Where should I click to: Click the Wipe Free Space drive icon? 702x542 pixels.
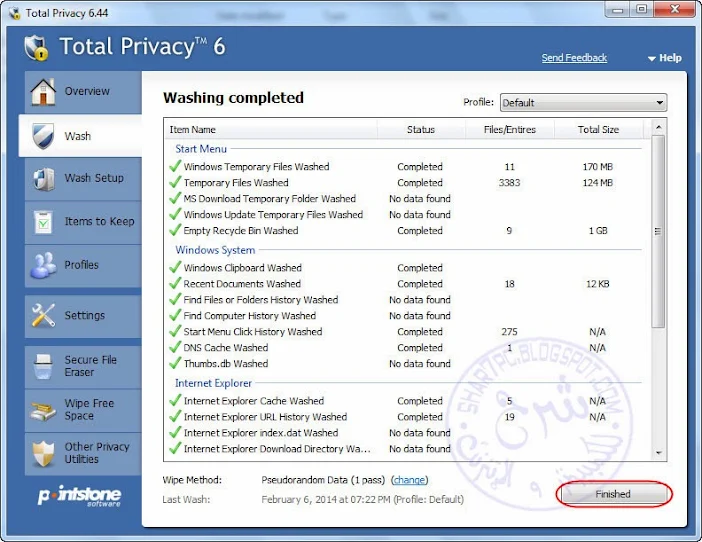click(x=43, y=410)
